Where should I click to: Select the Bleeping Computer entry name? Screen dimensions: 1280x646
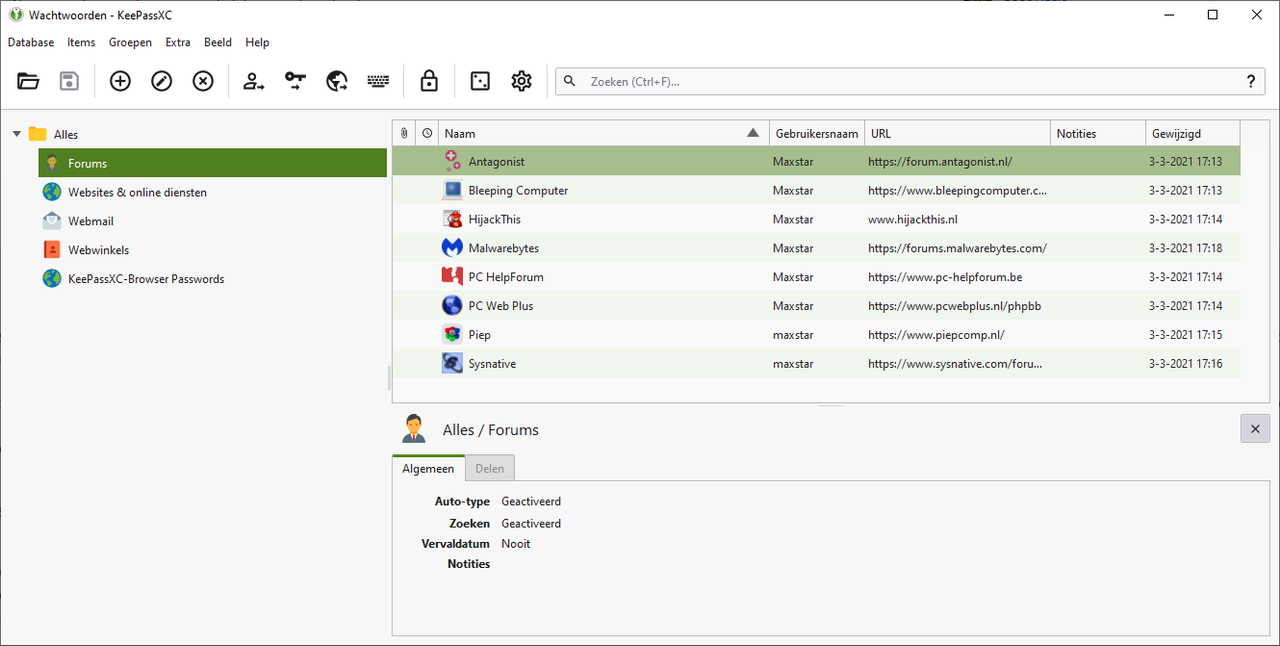point(518,190)
